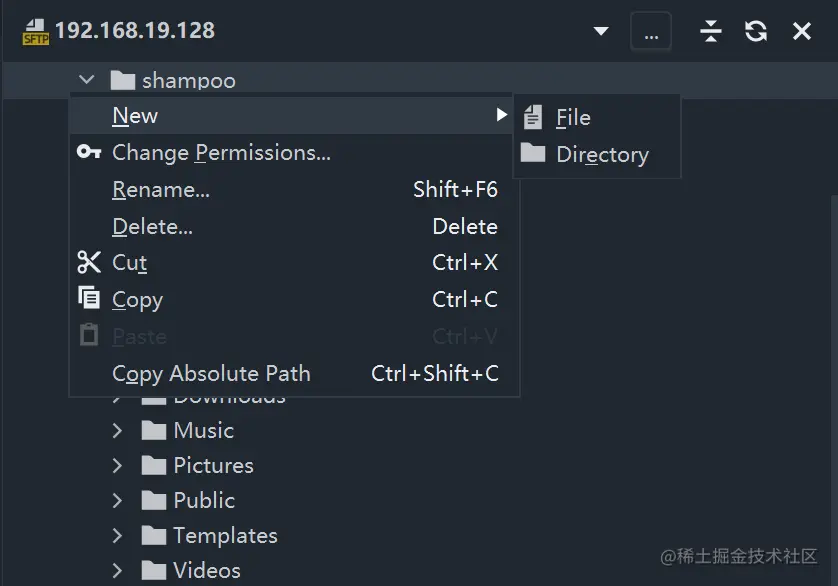Click the file icon in New submenu
This screenshot has height=586, width=838.
[x=533, y=117]
